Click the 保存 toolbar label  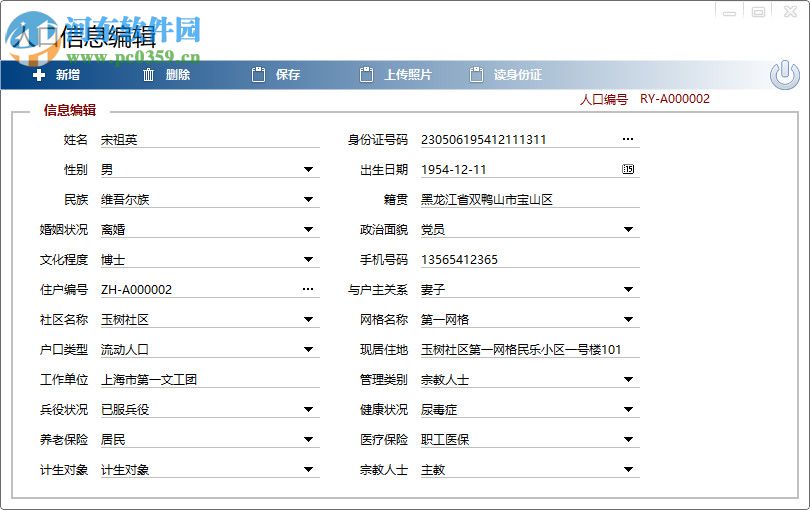click(288, 75)
